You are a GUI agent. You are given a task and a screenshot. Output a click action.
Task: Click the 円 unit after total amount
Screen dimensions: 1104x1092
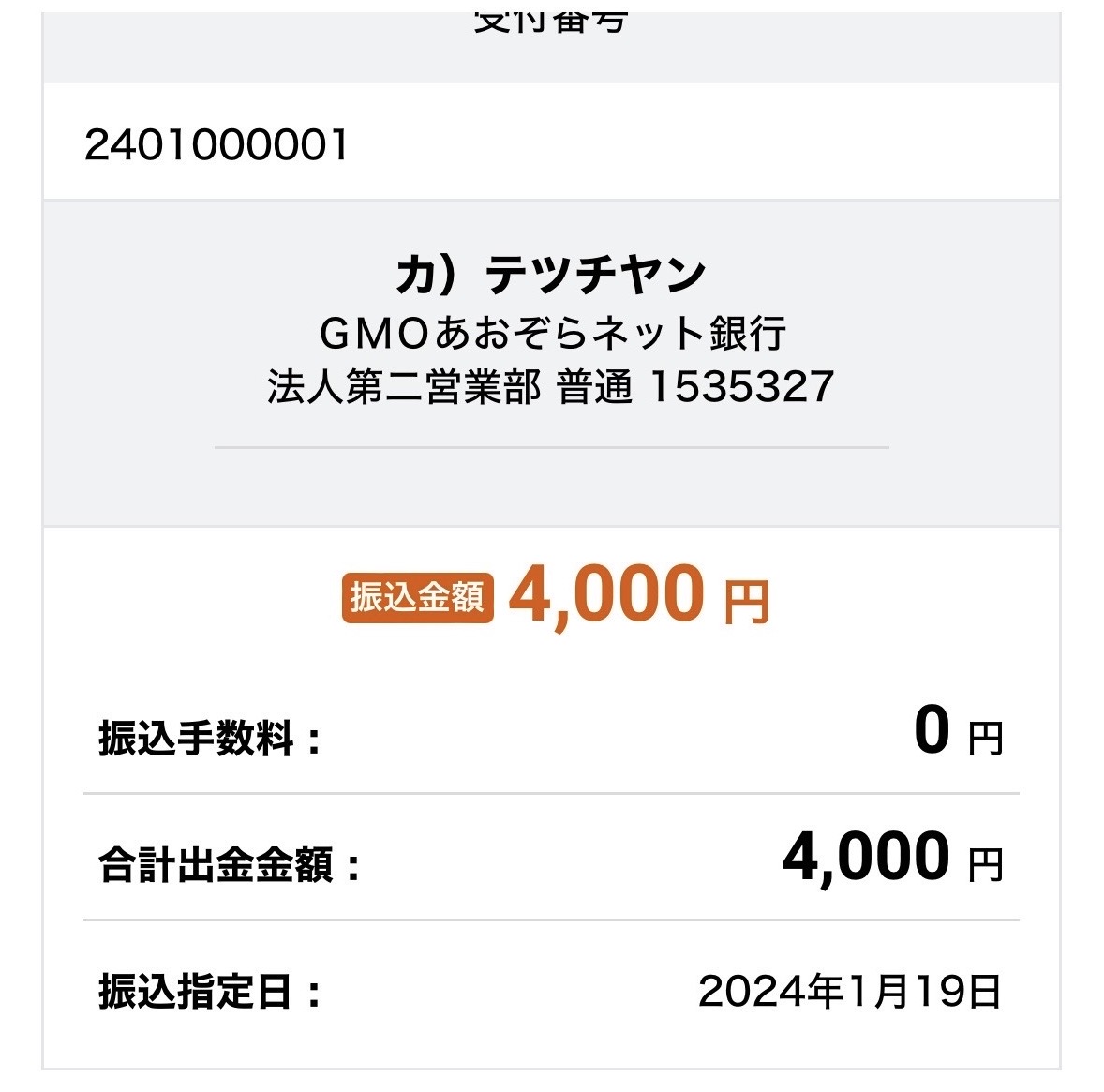click(x=986, y=865)
